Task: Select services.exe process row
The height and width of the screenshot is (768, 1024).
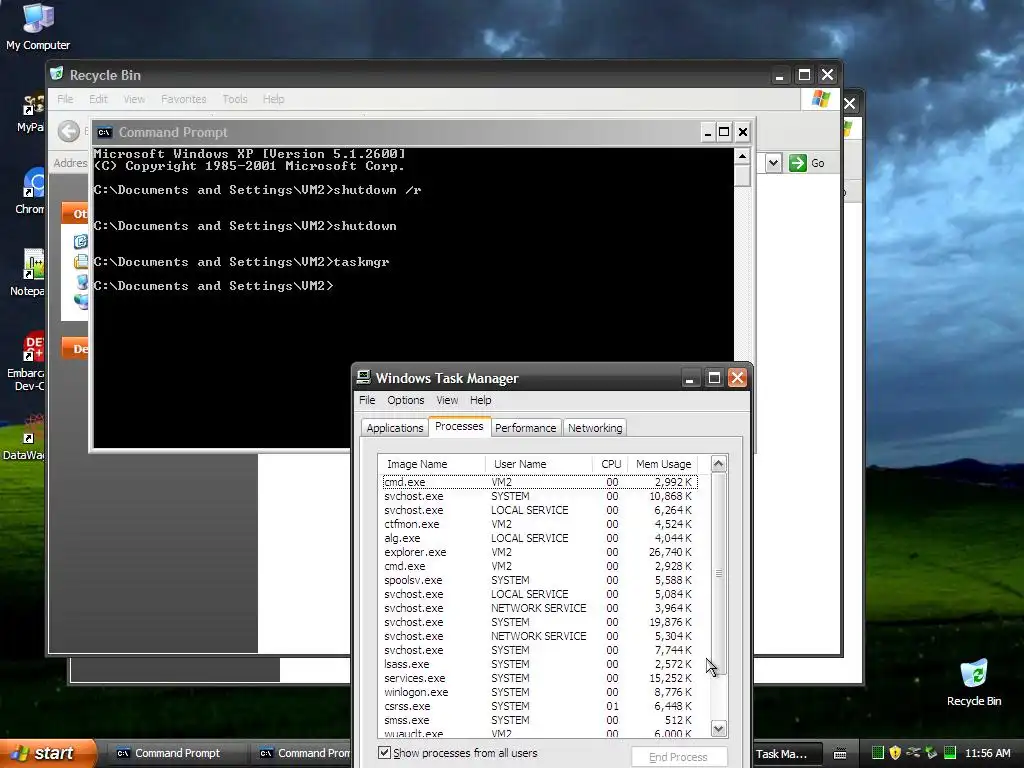Action: click(539, 678)
